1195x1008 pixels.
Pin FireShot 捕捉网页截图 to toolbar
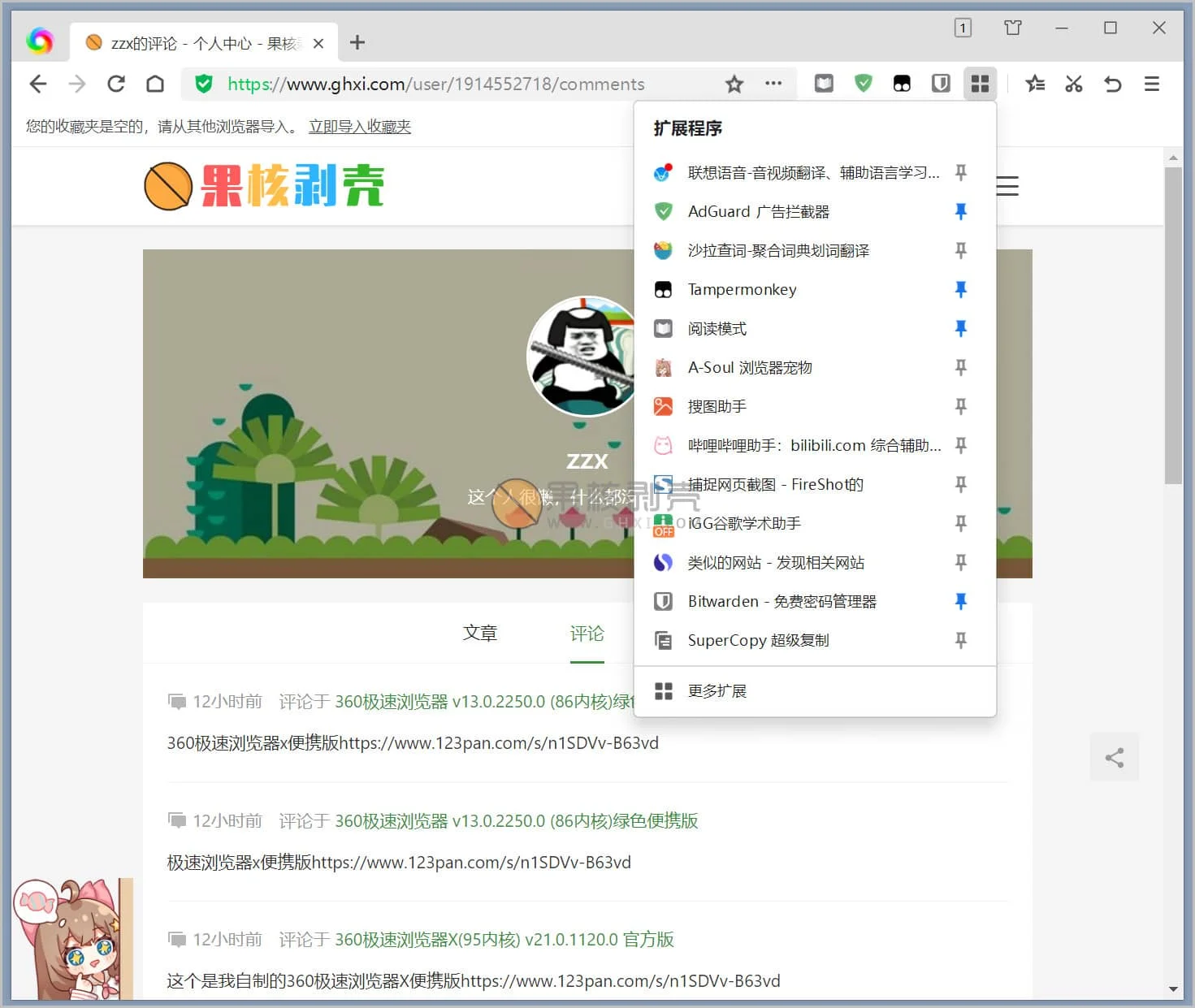(961, 484)
